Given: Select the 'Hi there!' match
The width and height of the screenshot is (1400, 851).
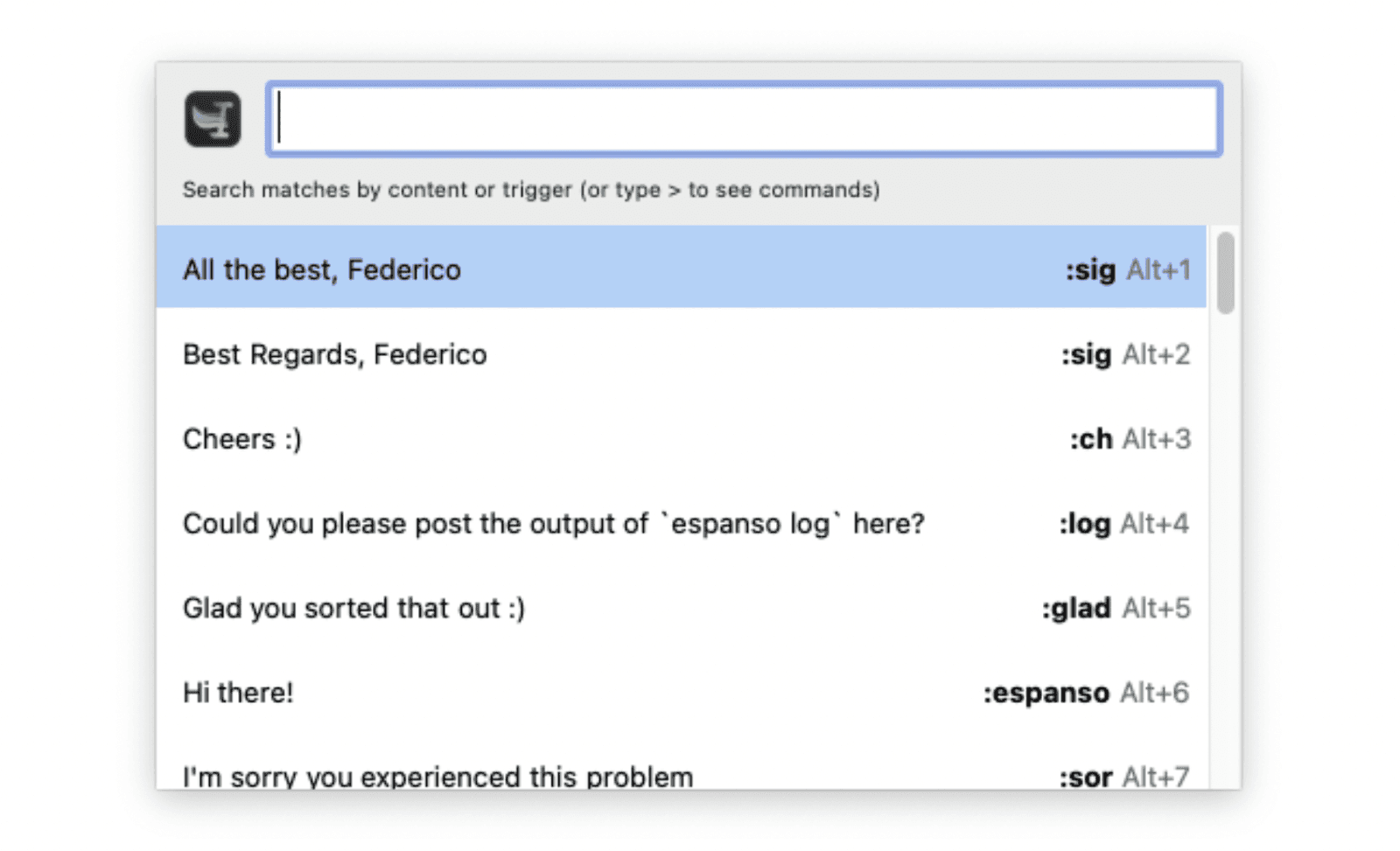Looking at the screenshot, I should (238, 693).
